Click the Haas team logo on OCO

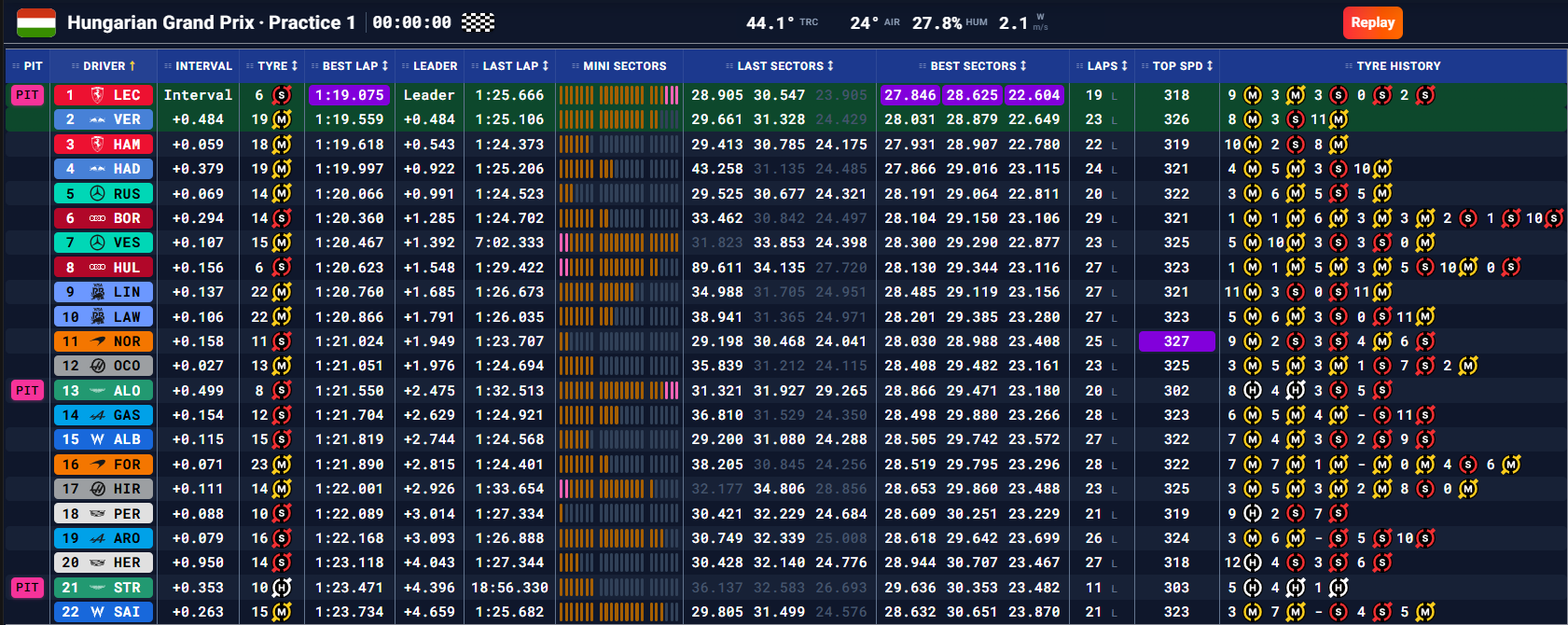[x=97, y=366]
